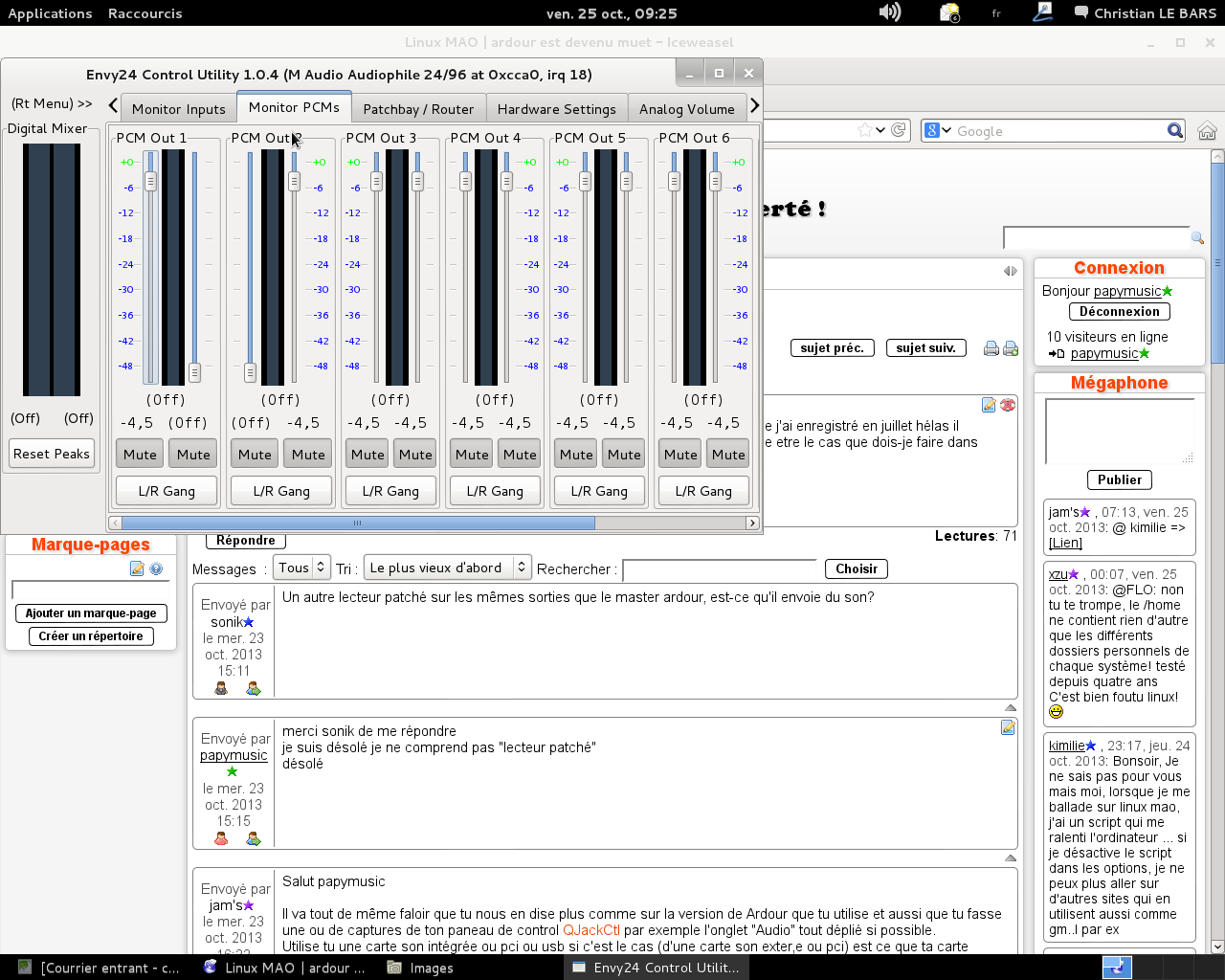The height and width of the screenshot is (980, 1225).
Task: Click the browser home icon
Action: (x=1207, y=131)
